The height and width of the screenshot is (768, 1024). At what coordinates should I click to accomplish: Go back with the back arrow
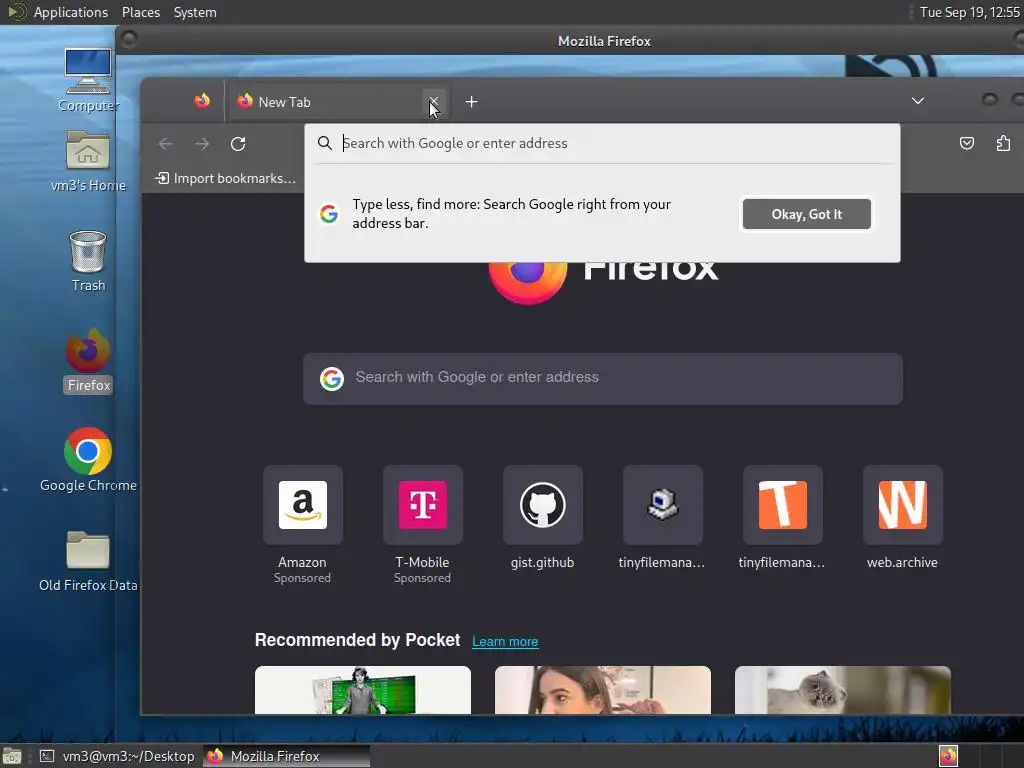coord(166,144)
